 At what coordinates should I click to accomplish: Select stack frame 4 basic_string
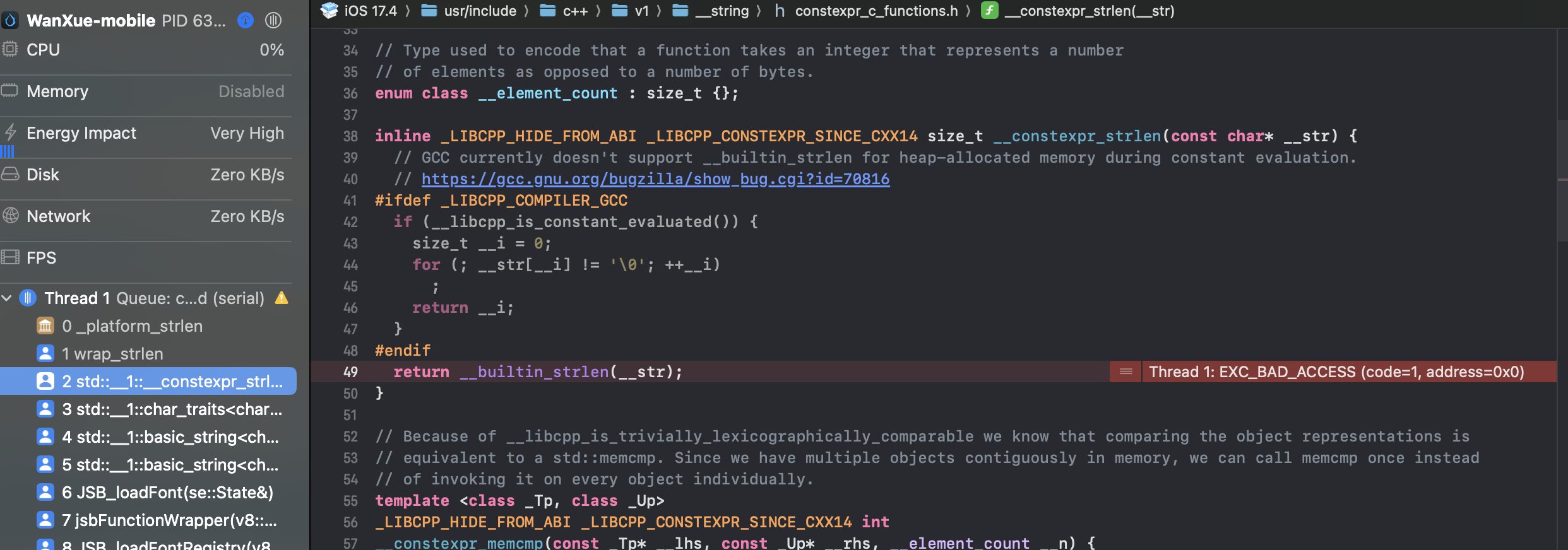pos(148,437)
